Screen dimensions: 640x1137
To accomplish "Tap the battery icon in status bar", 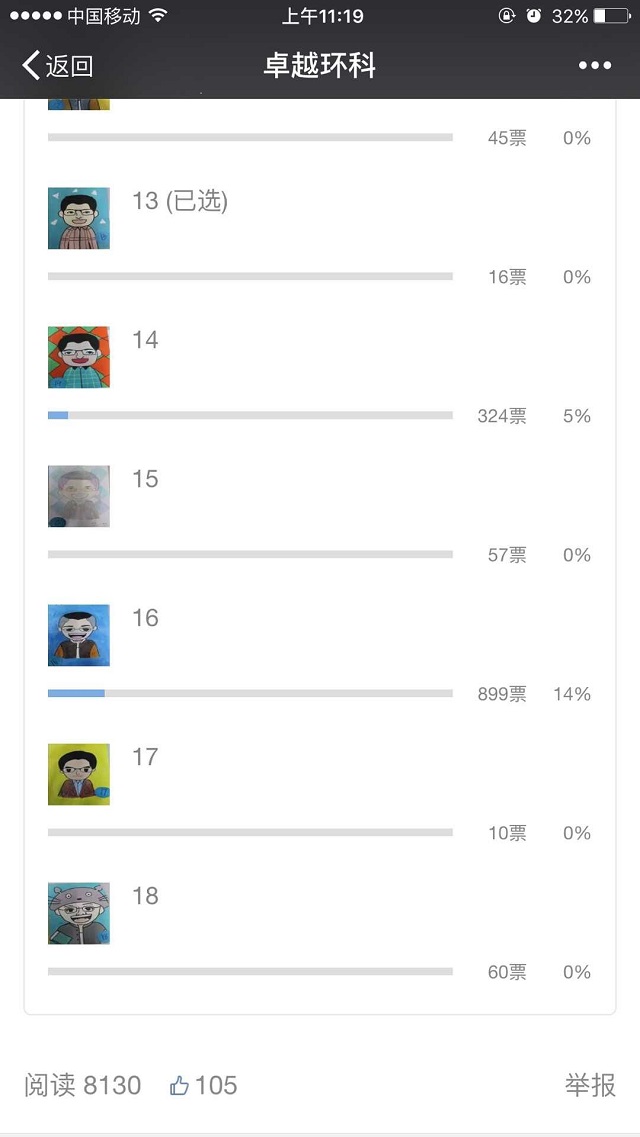I will [x=612, y=16].
